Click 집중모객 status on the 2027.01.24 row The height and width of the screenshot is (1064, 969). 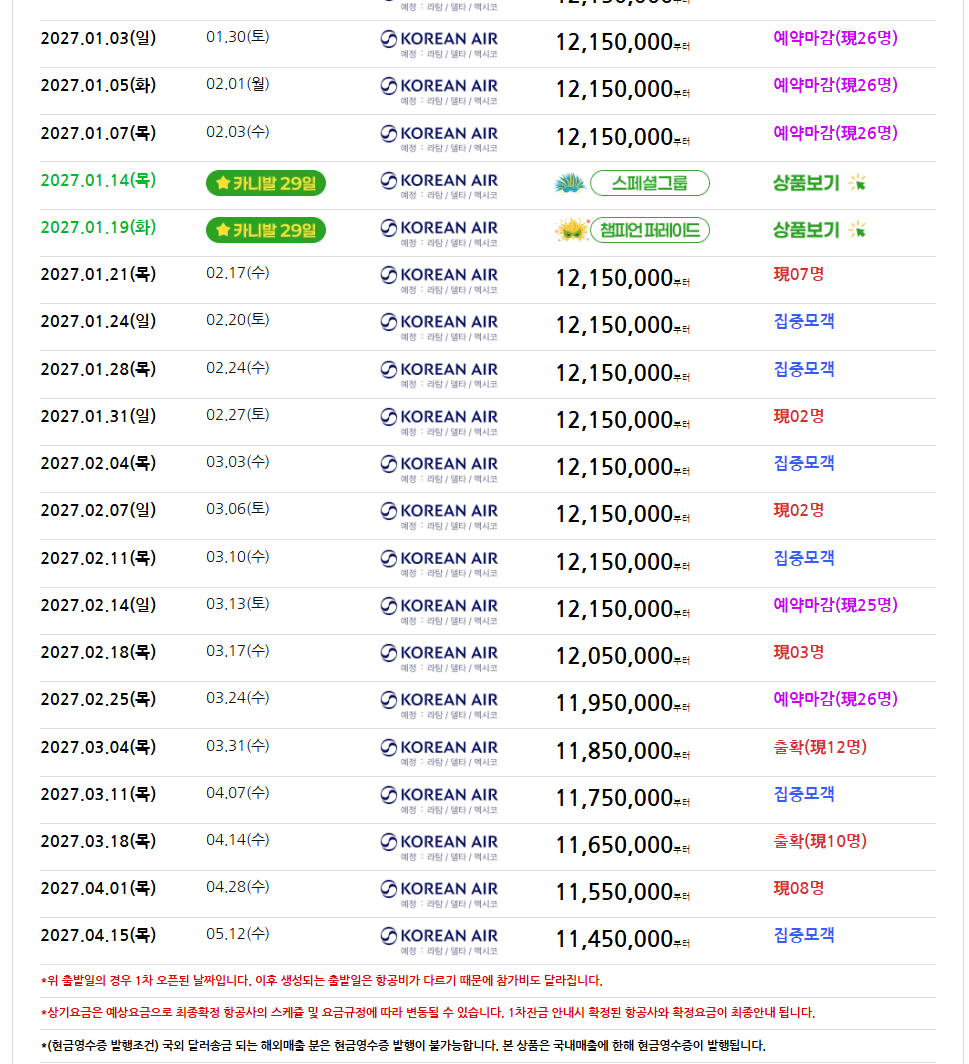coord(804,322)
